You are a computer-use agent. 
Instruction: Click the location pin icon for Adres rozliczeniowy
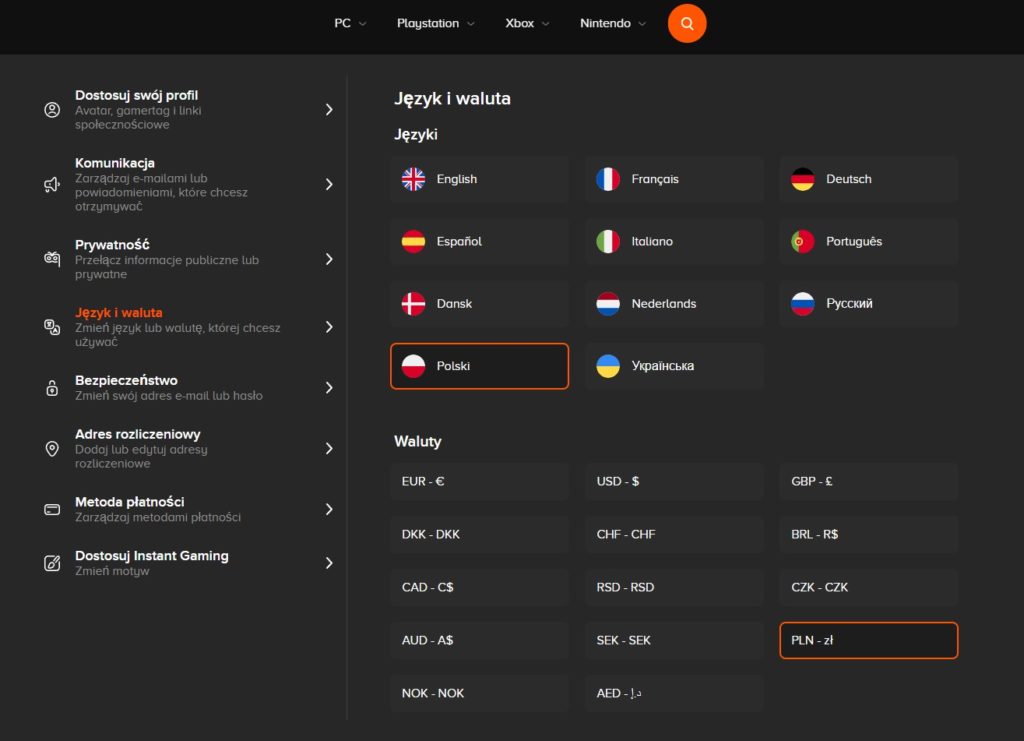point(52,449)
